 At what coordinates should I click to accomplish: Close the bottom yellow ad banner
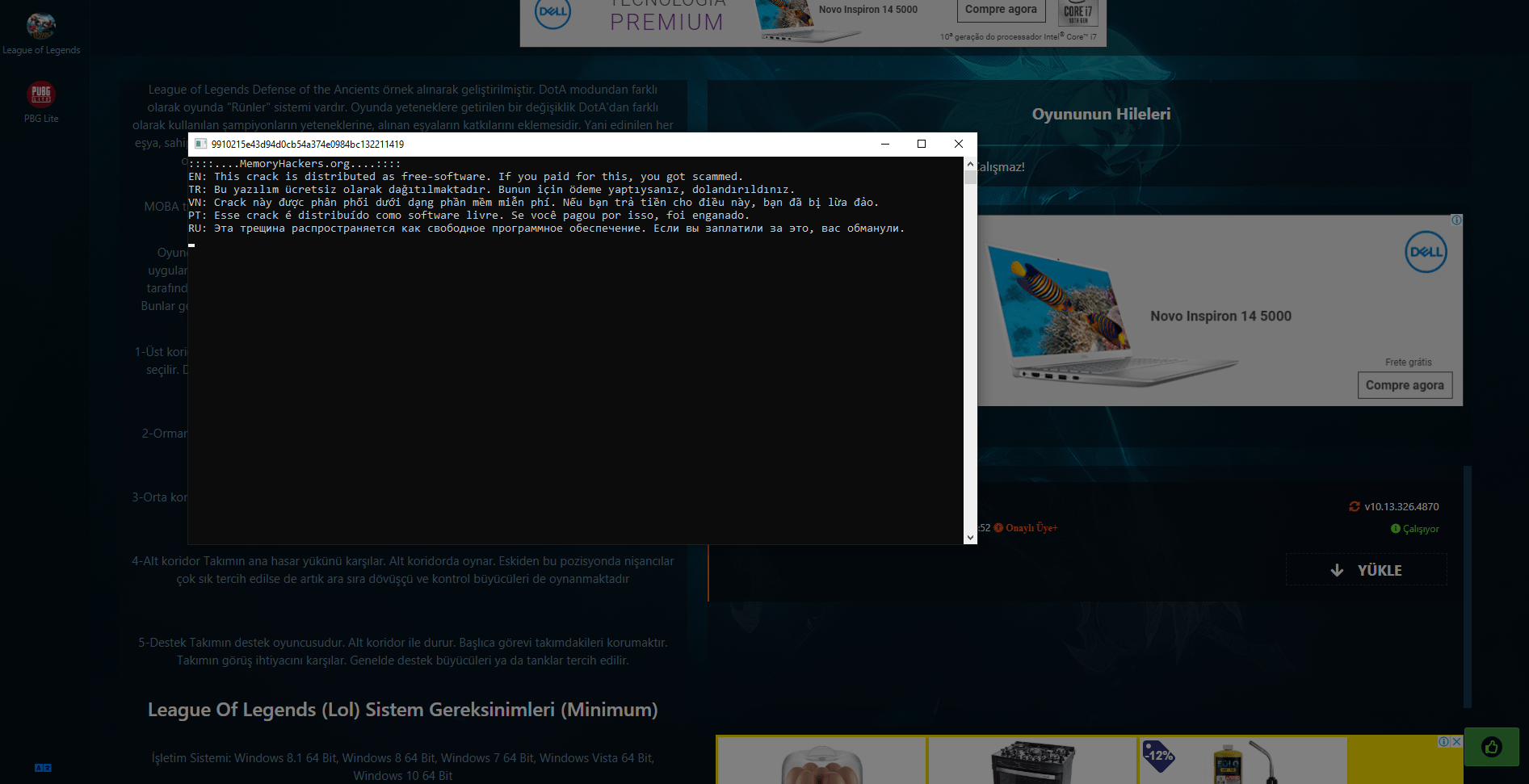click(x=1457, y=741)
